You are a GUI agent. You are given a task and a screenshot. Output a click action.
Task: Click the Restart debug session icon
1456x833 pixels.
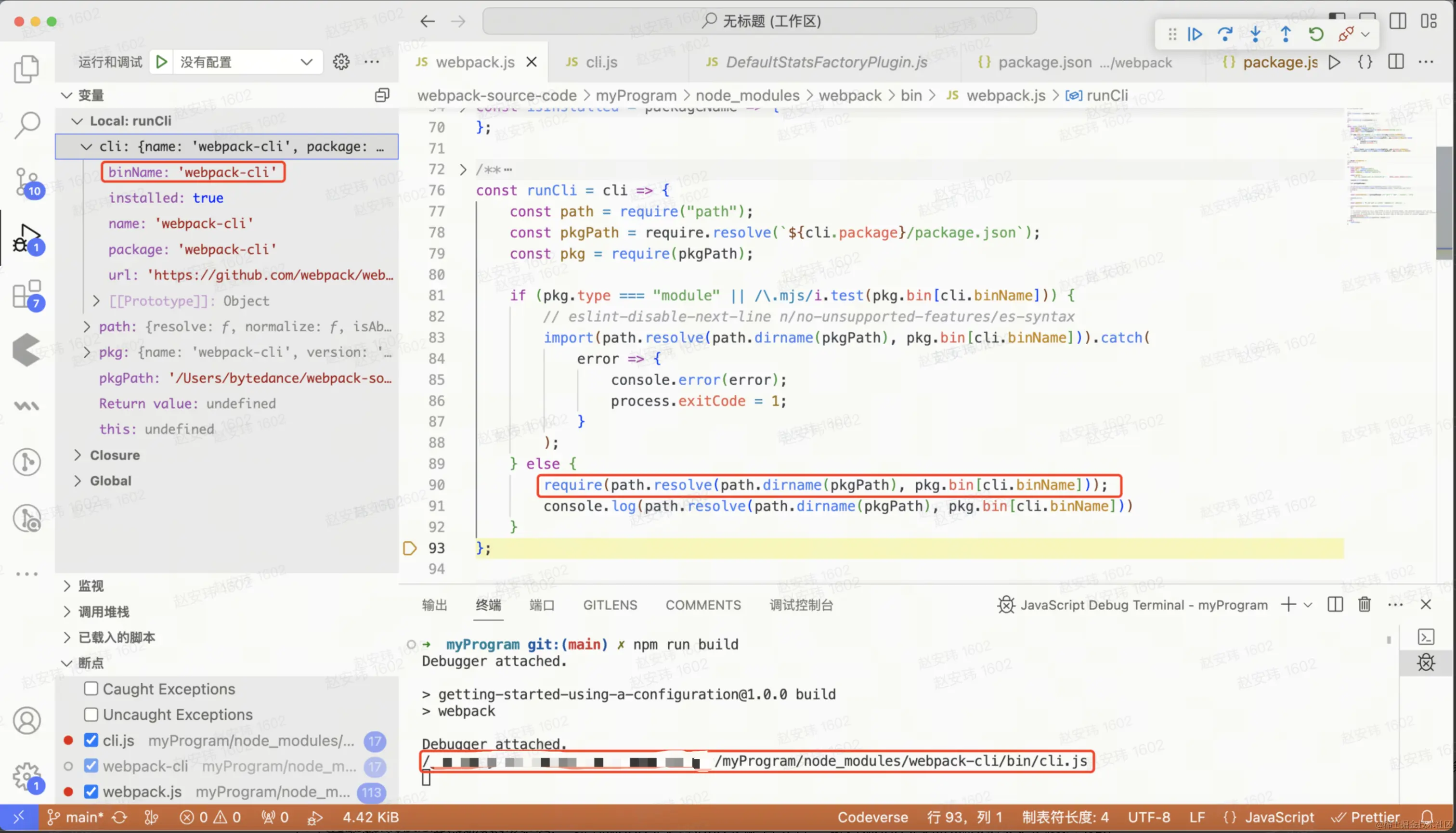click(x=1316, y=34)
